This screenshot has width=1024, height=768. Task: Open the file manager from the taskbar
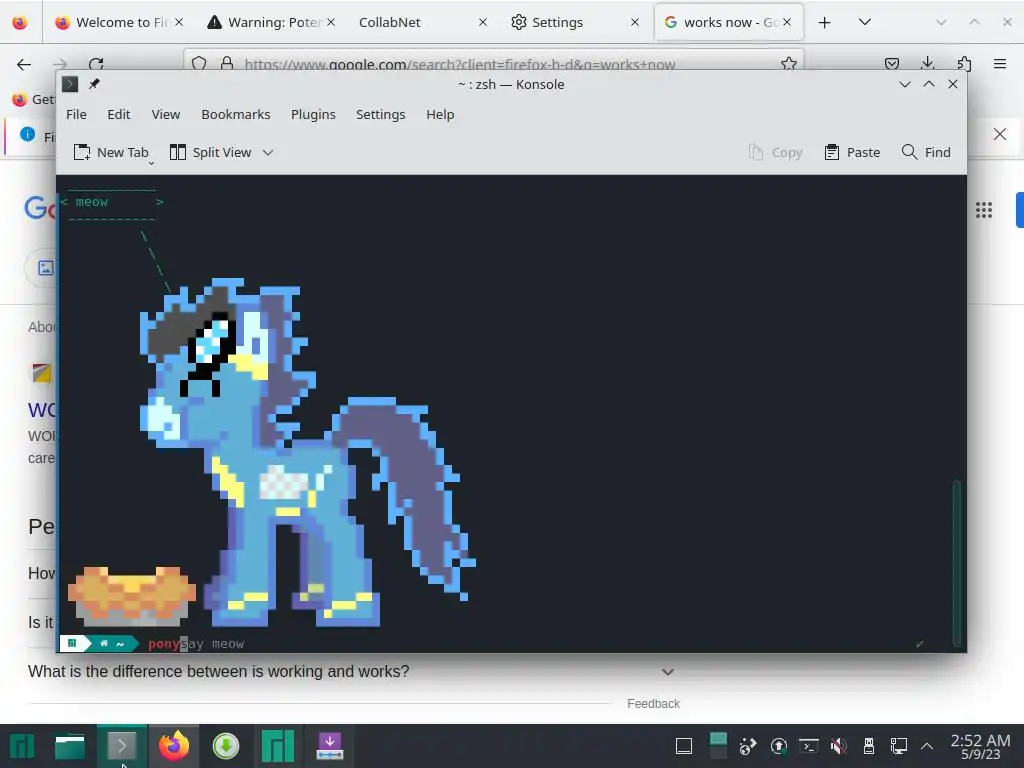pyautogui.click(x=70, y=746)
